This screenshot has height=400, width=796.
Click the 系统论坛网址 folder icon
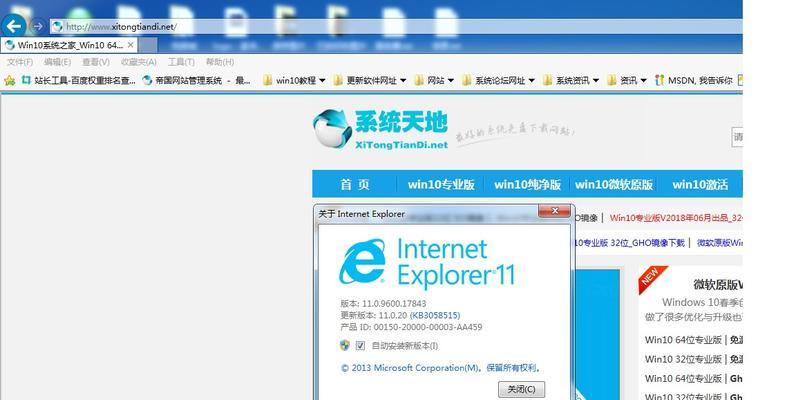pos(467,80)
